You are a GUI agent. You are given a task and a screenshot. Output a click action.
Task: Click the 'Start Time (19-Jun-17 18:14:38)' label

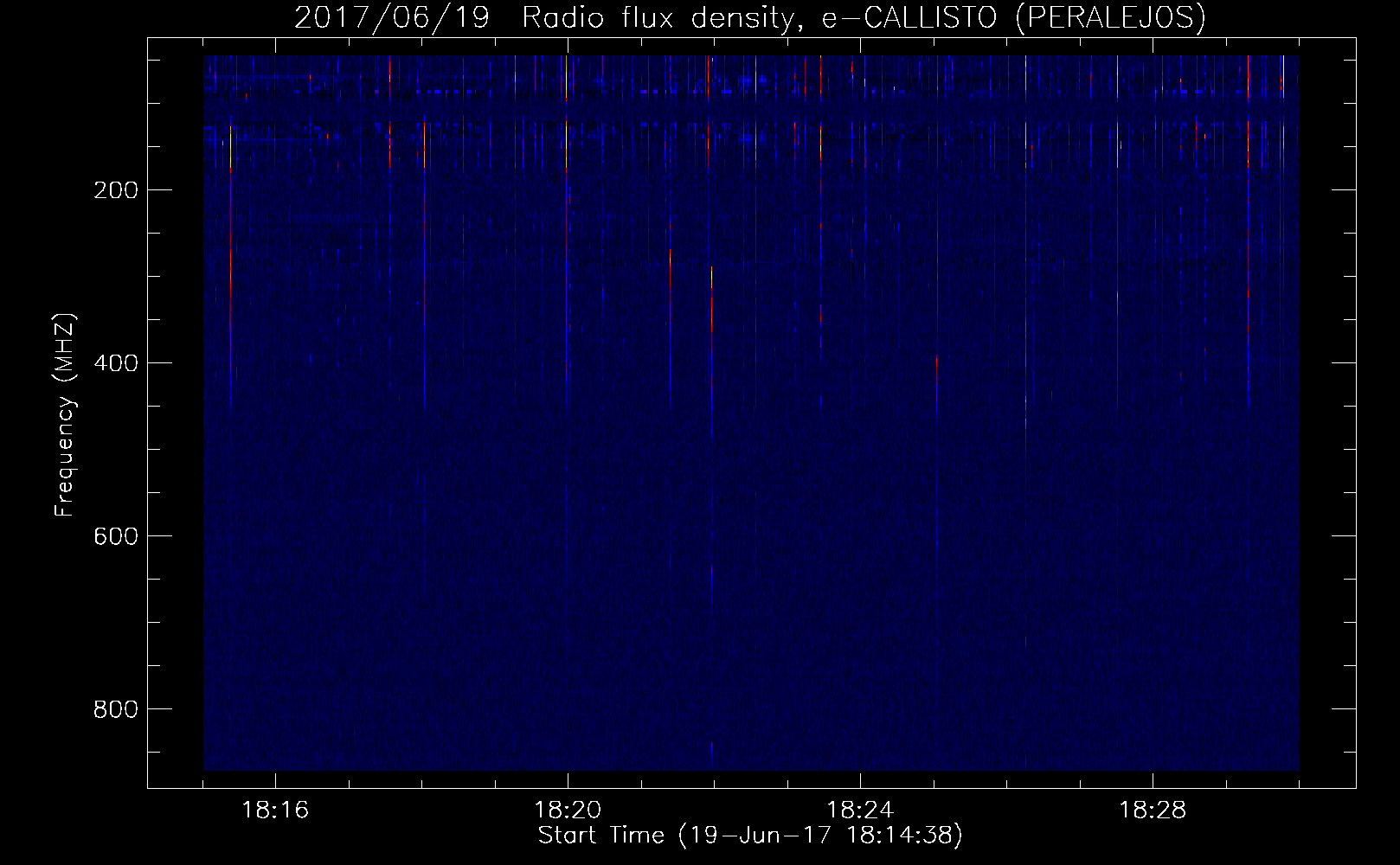point(750,836)
